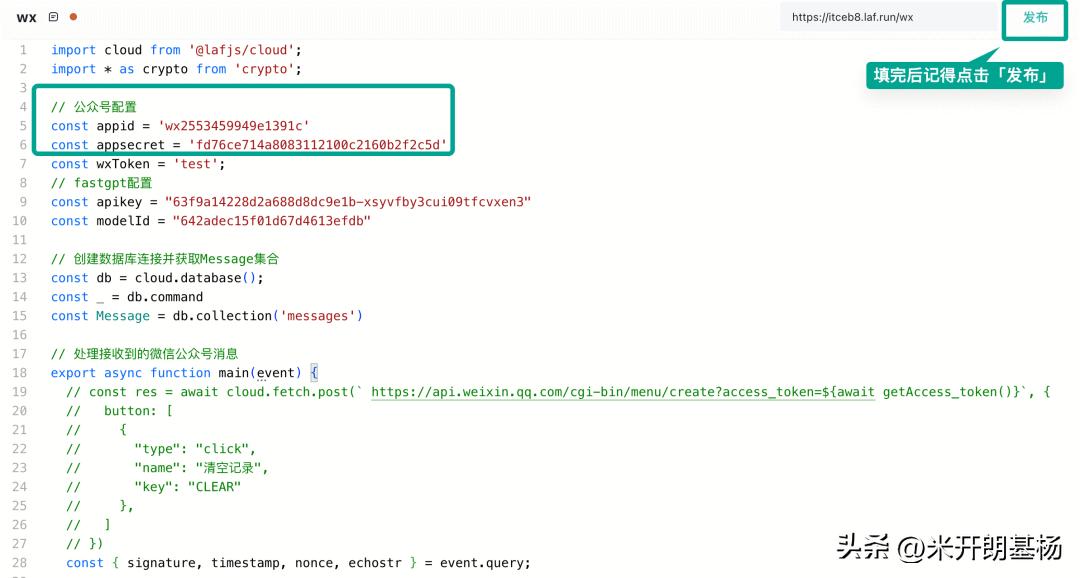Click the appid value 'wx2553459949e1391c'

point(233,125)
